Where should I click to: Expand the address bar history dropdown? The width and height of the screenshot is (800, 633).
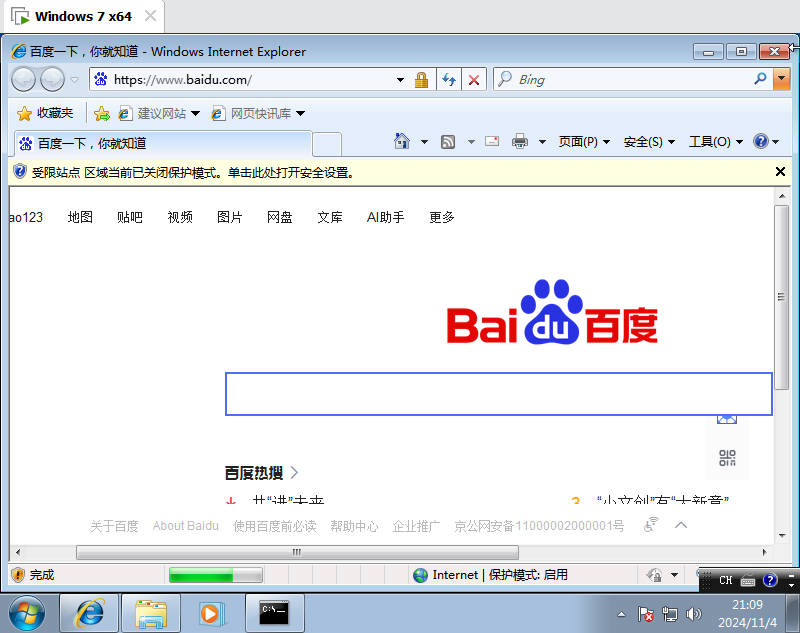point(400,80)
